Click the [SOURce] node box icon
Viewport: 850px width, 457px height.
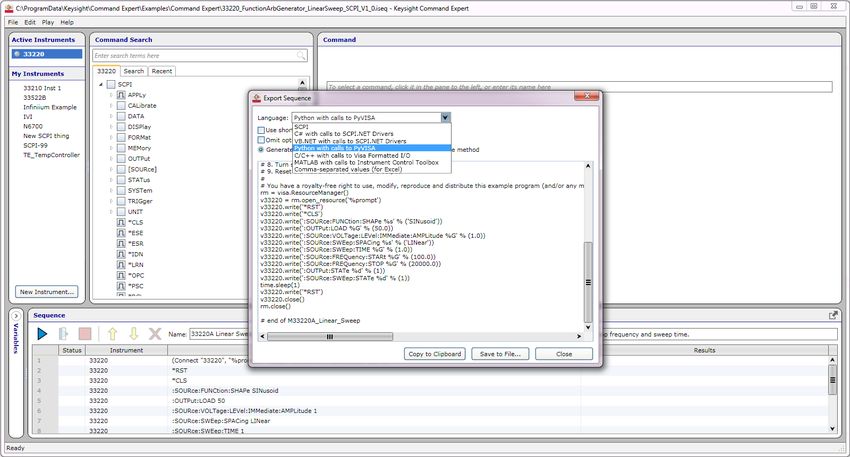121,169
